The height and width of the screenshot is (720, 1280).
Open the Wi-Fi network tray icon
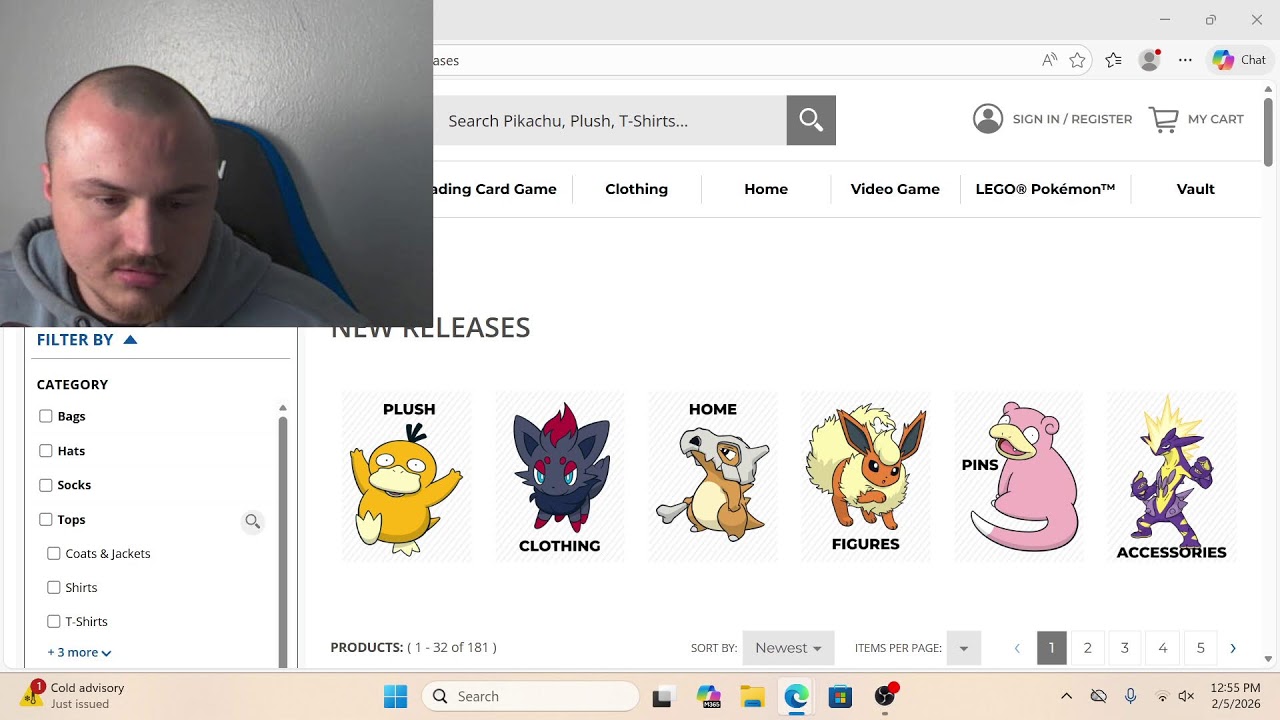tap(1162, 696)
